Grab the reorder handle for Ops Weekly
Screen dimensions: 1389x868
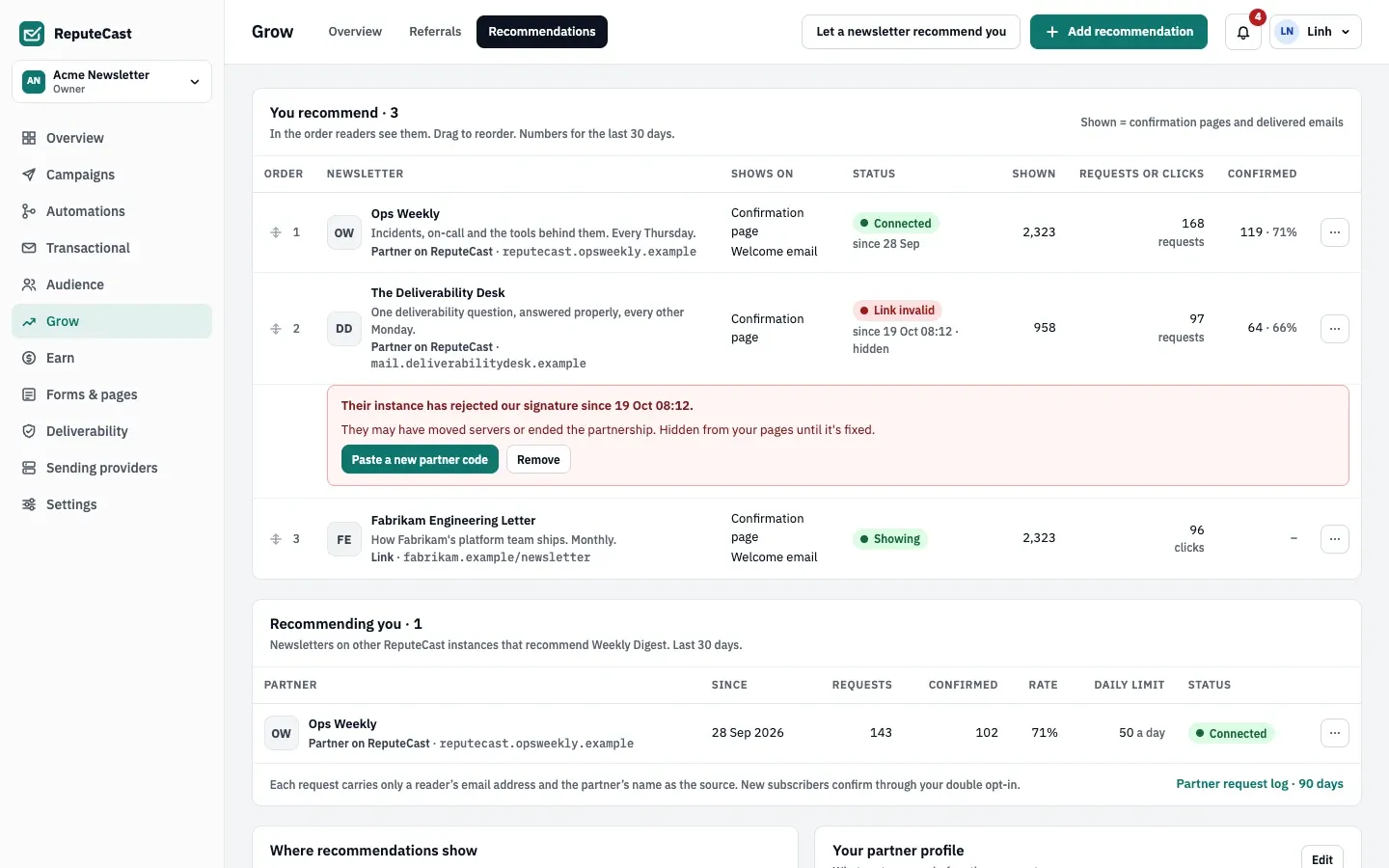pos(276,232)
